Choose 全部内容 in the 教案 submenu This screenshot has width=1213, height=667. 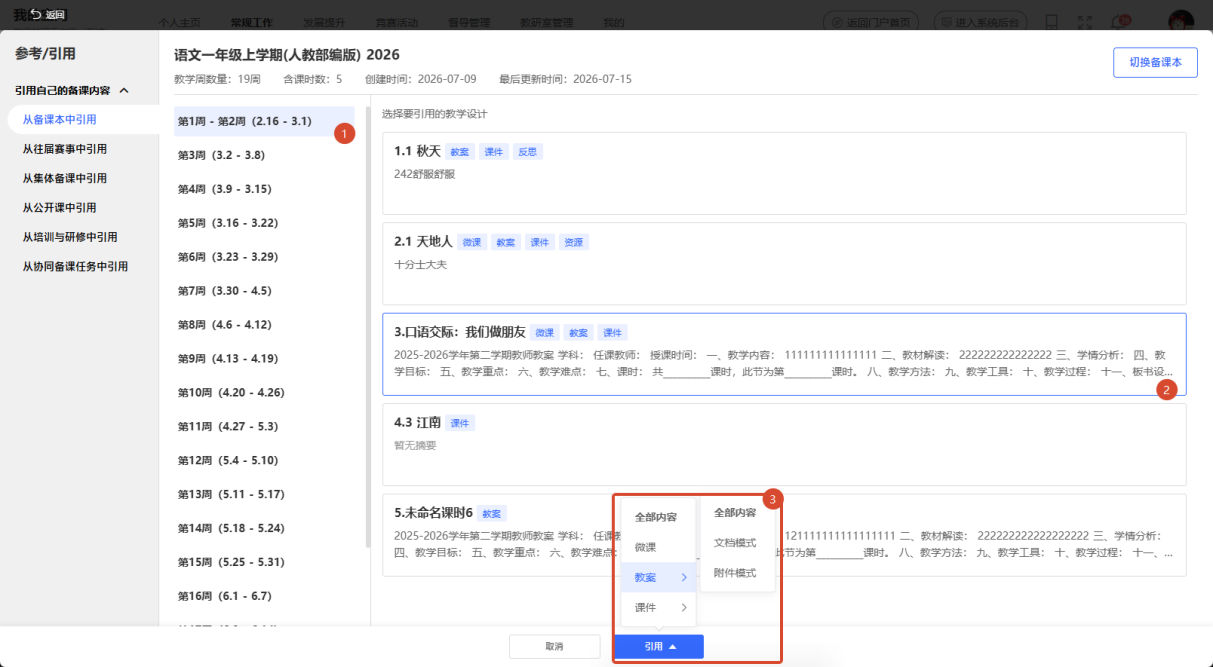pos(735,512)
